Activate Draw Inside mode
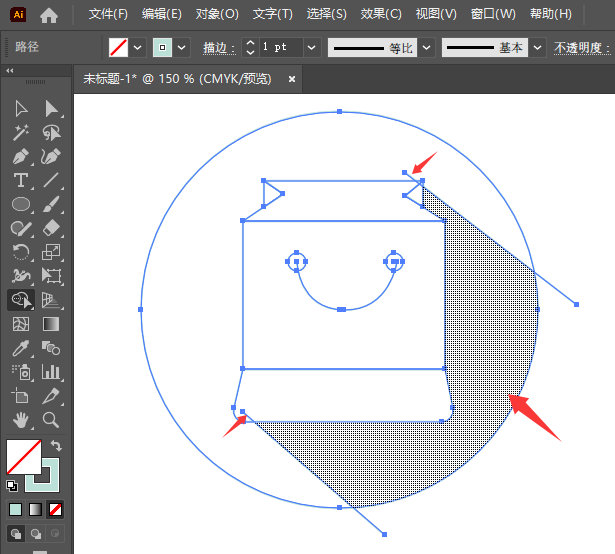Viewport: 615px width, 554px height. click(x=55, y=534)
